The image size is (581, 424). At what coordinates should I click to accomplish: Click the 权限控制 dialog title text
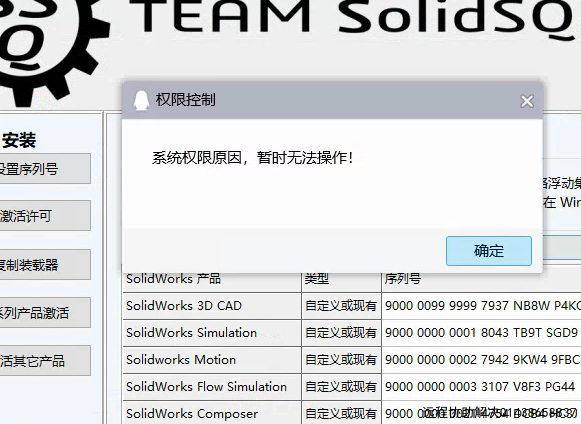pos(185,100)
